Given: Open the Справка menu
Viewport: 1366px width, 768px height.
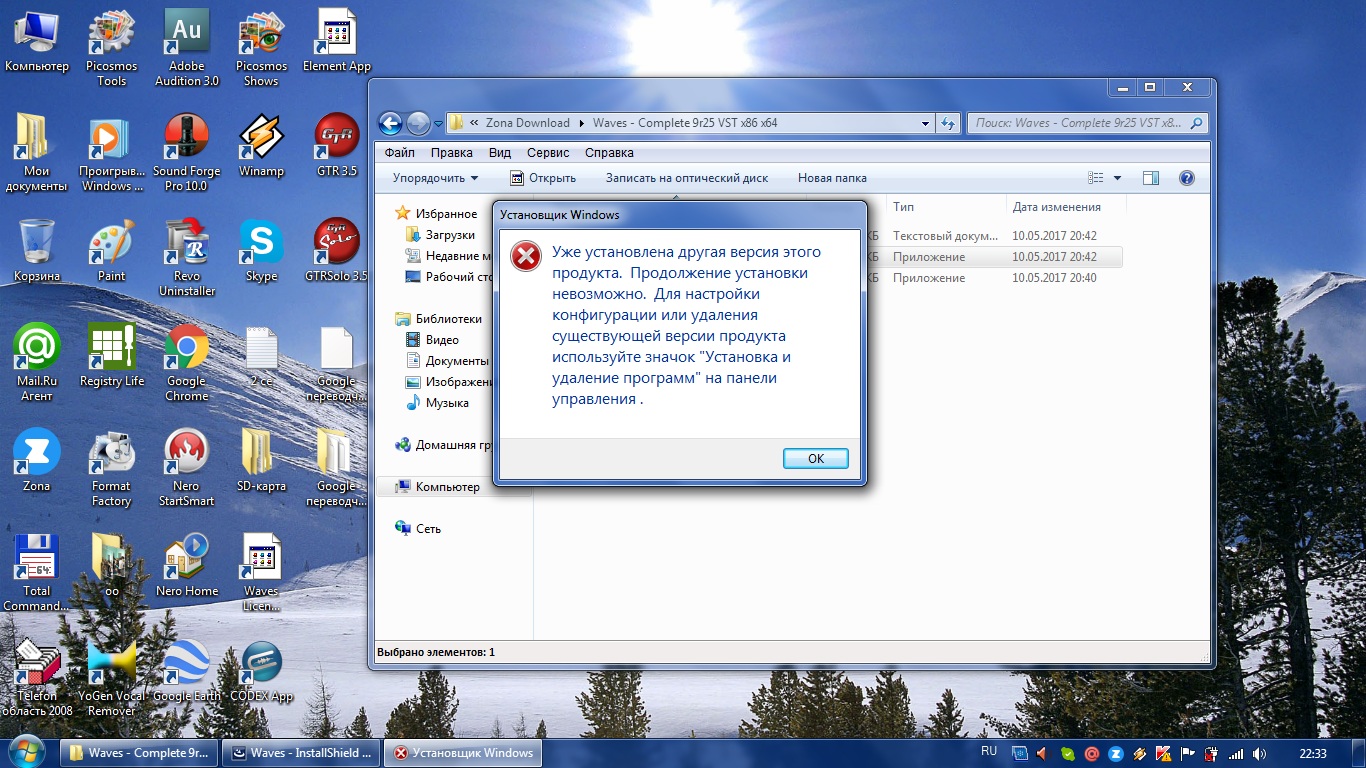Looking at the screenshot, I should tap(609, 153).
